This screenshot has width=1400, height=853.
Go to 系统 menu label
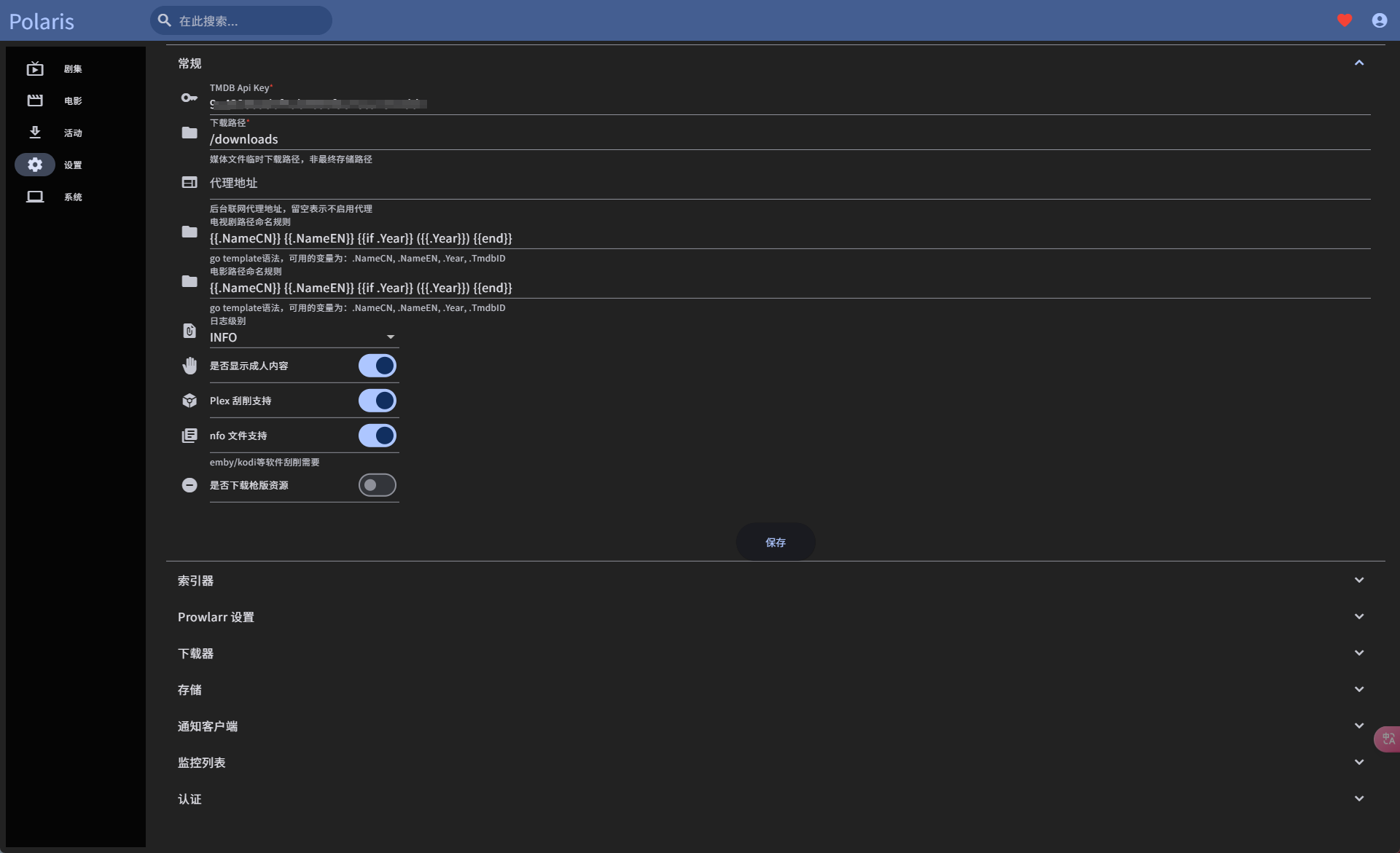[x=73, y=197]
